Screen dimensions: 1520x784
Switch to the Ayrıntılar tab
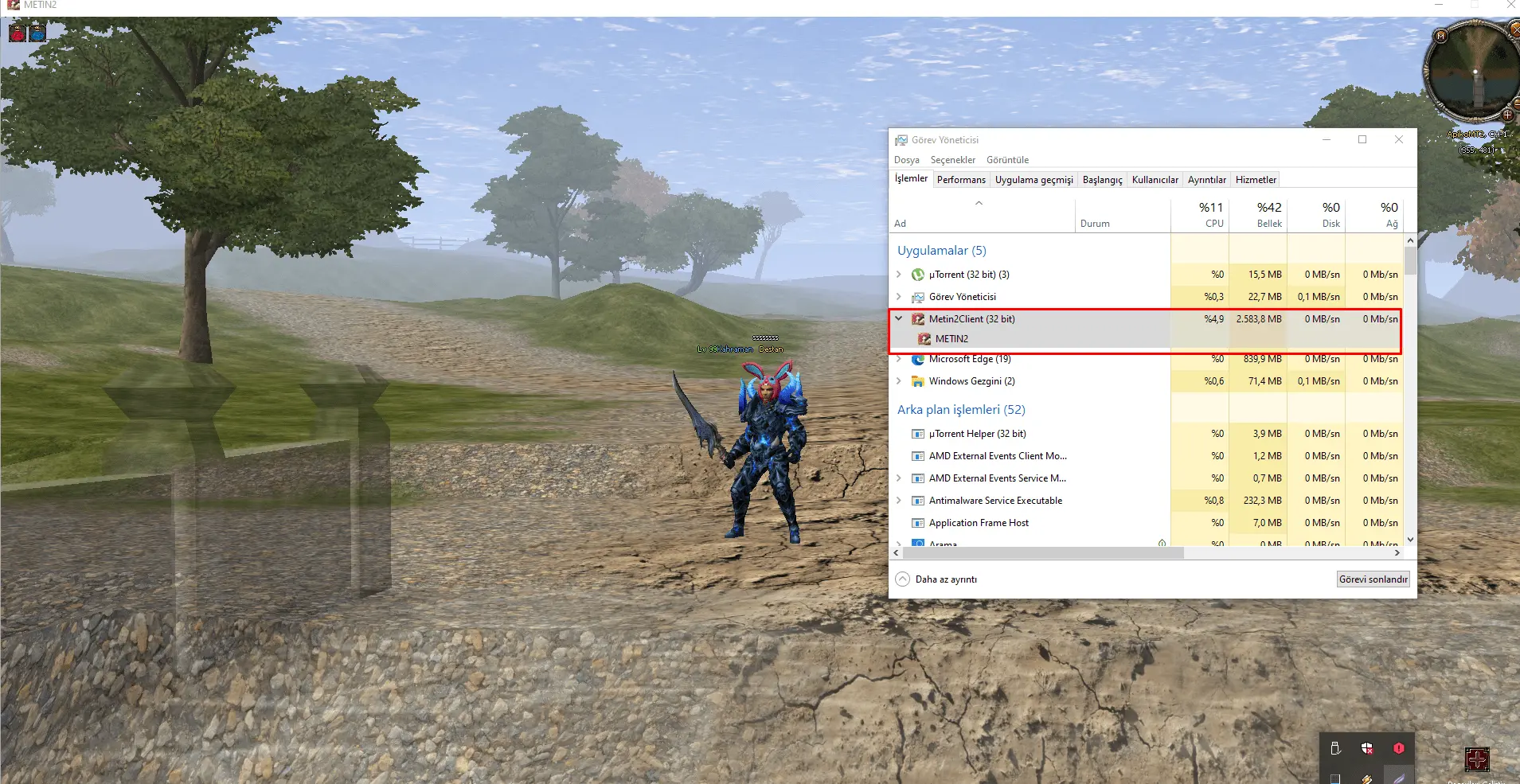point(1206,180)
